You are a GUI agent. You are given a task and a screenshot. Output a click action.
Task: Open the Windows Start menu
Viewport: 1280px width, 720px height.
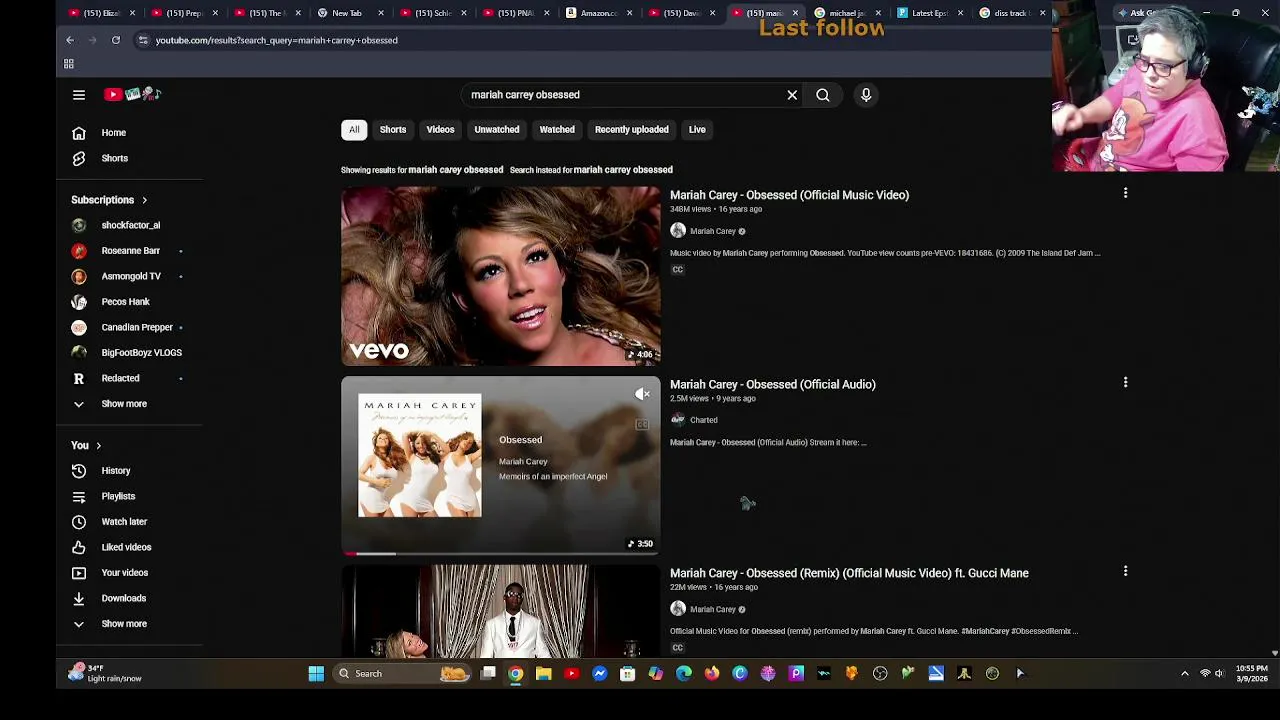pyautogui.click(x=316, y=674)
